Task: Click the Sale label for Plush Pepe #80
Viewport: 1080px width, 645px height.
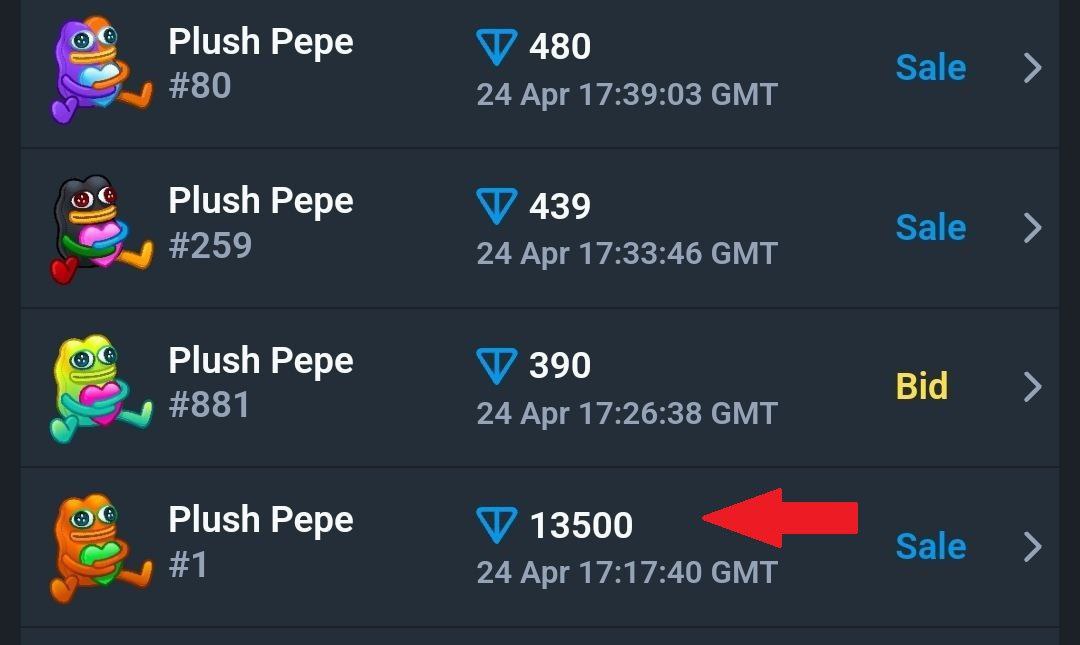Action: point(931,68)
